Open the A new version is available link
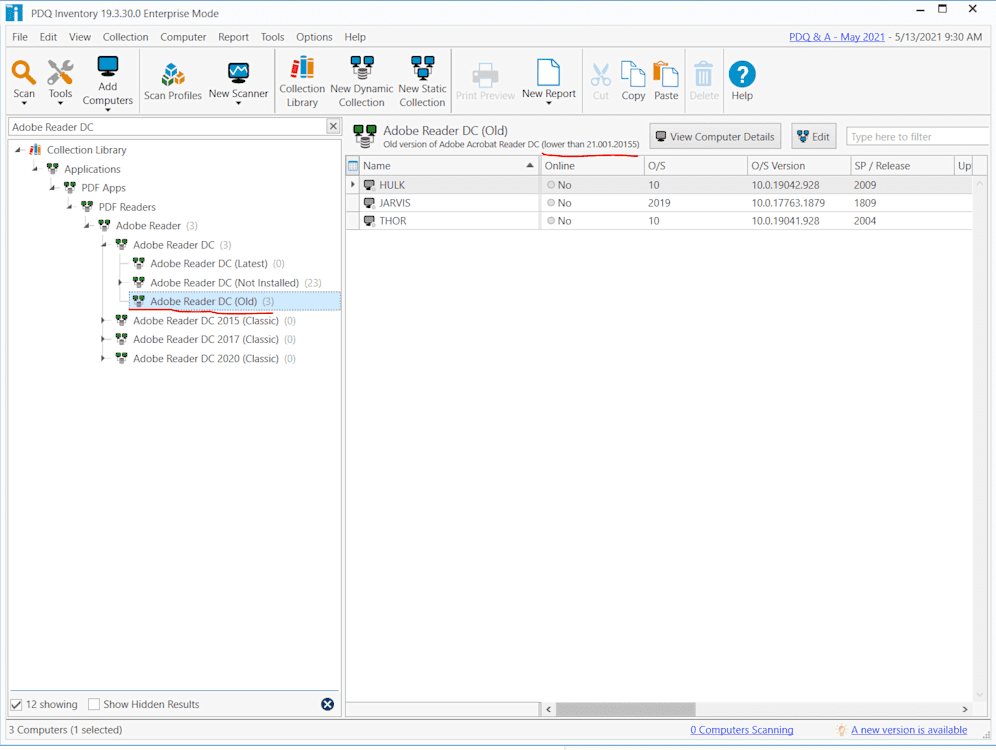 [909, 730]
